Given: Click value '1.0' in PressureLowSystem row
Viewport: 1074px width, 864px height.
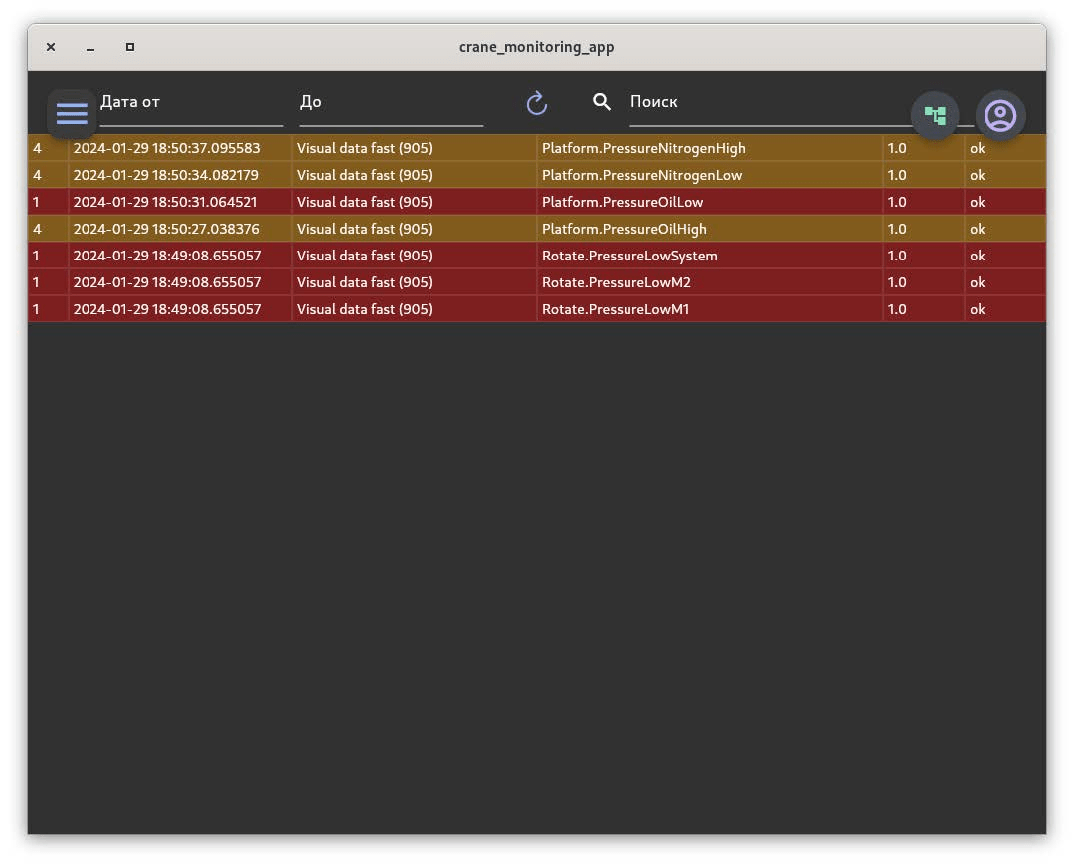Looking at the screenshot, I should click(x=897, y=256).
